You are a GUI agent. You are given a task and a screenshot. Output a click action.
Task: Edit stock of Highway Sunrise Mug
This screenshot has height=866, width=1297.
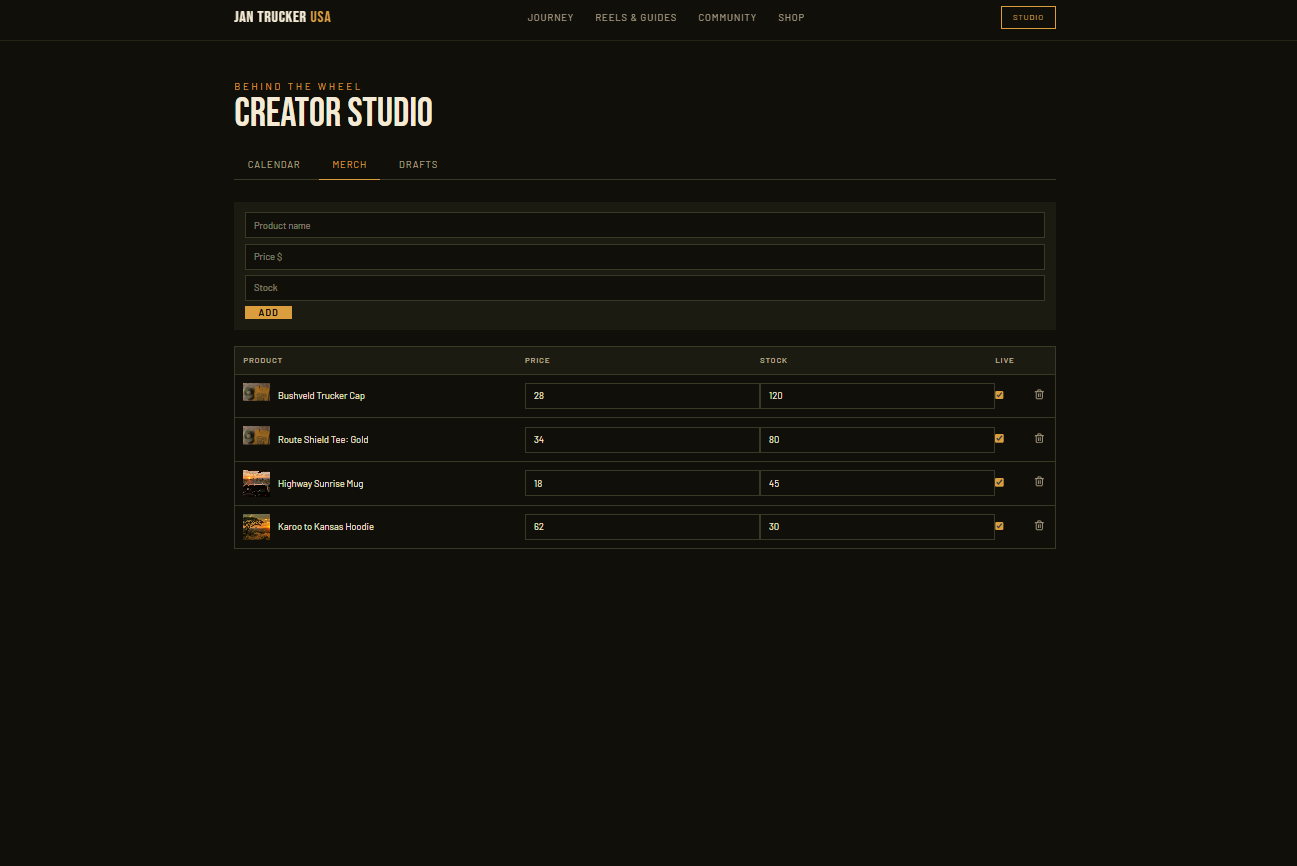pos(877,483)
